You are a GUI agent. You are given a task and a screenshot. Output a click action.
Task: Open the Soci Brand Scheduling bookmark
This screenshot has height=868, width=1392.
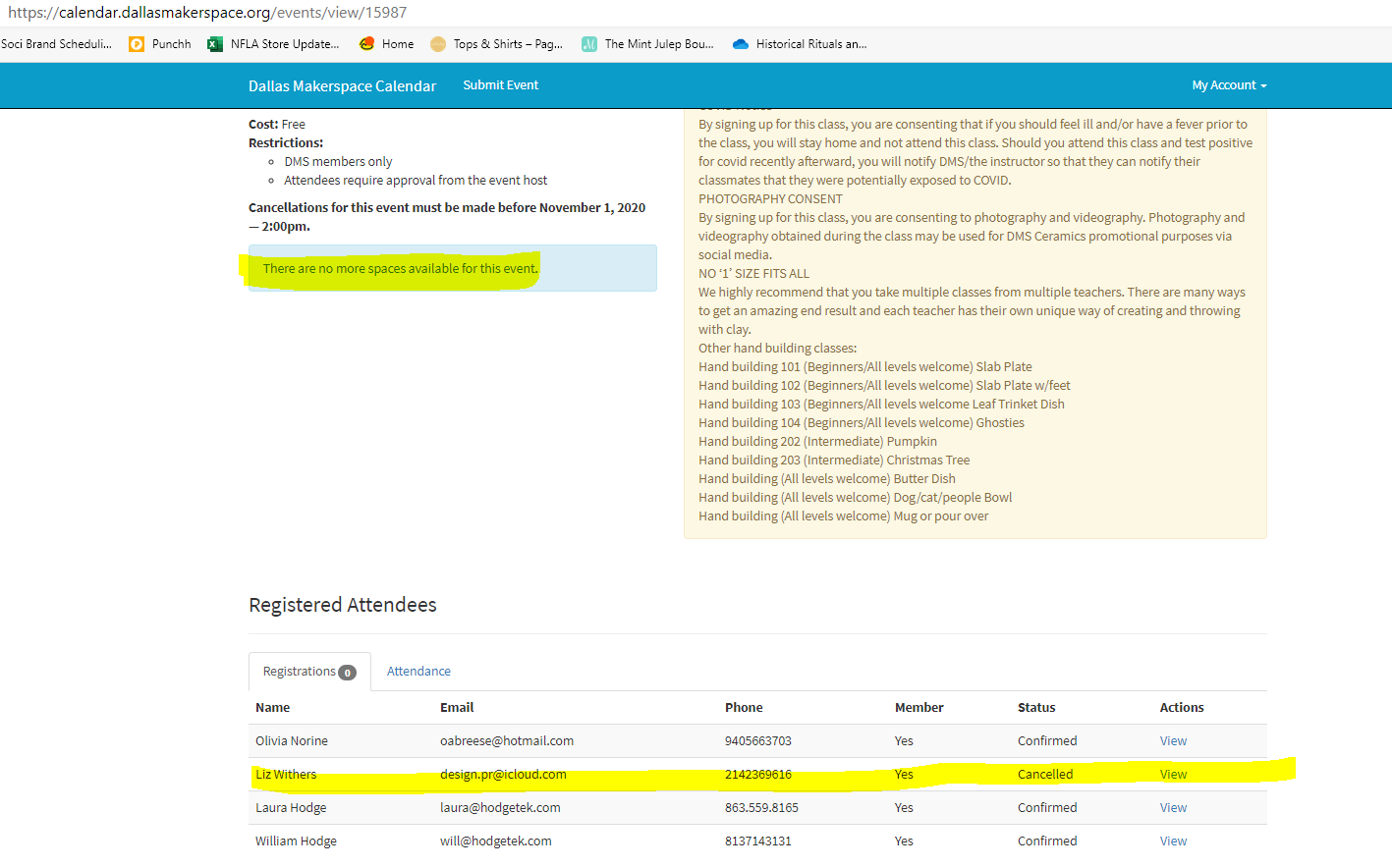click(x=56, y=44)
